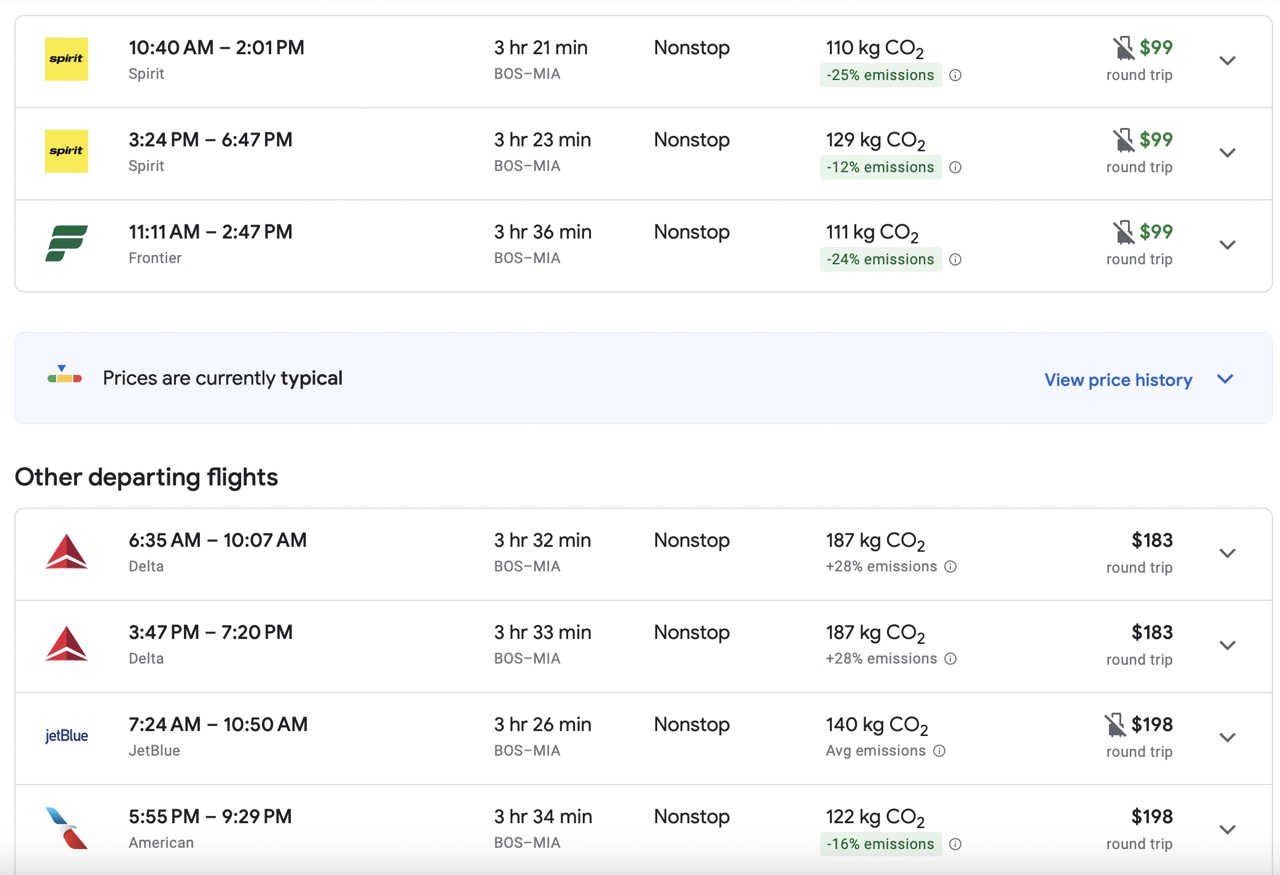Click the Spirit logo on the 10:40 AM flight
This screenshot has height=875, width=1280.
coord(66,59)
